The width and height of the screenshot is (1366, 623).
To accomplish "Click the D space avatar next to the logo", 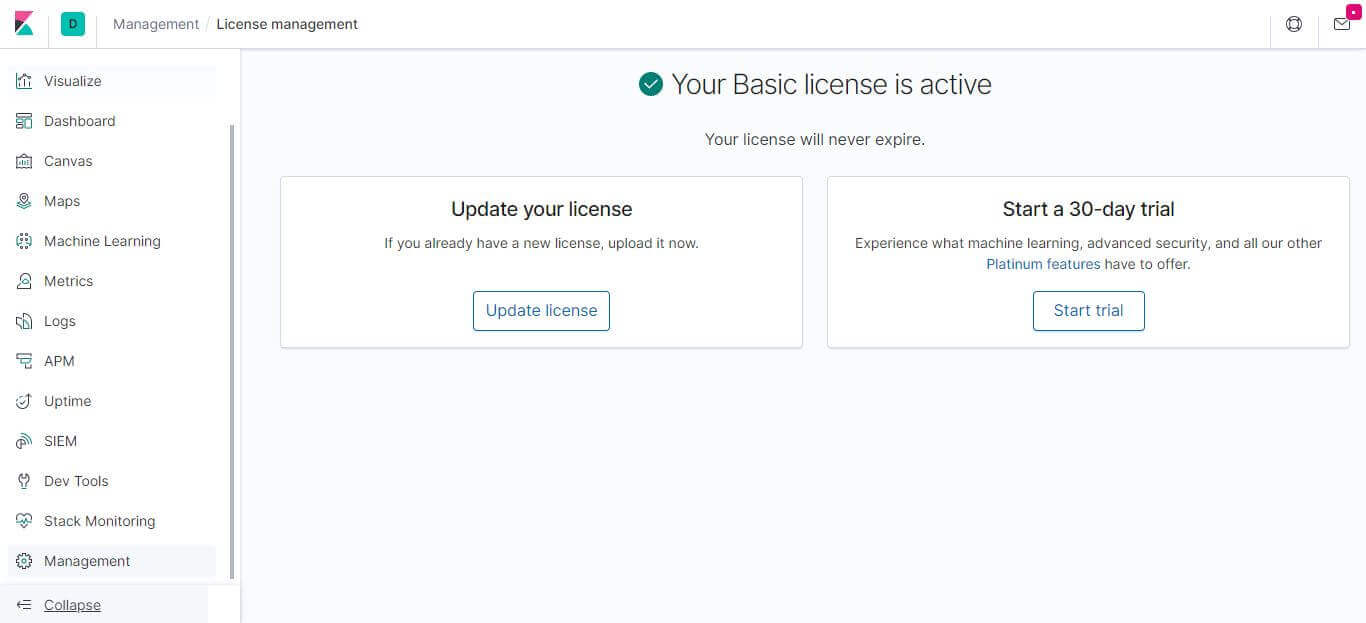I will [x=72, y=22].
